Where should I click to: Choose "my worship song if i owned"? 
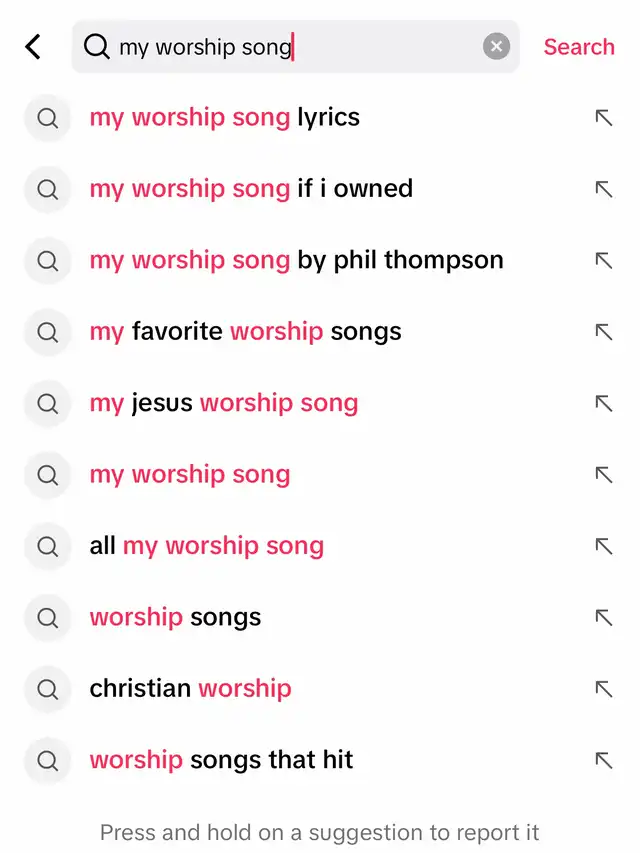pos(251,189)
